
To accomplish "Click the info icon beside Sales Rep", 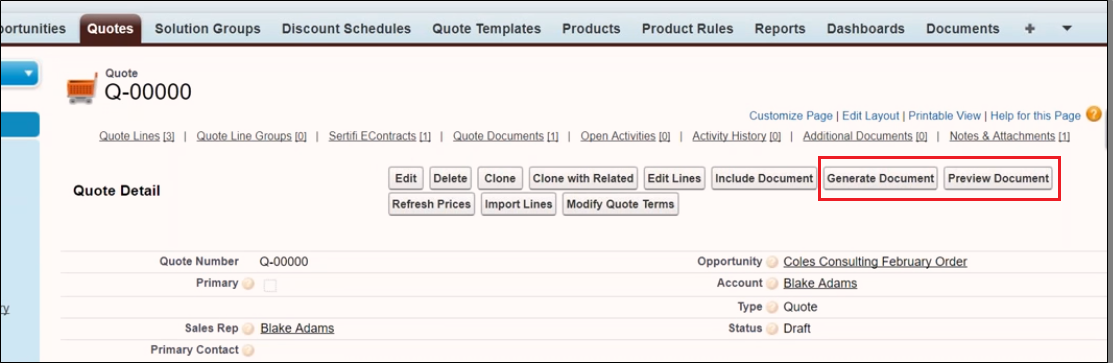I will coord(248,329).
